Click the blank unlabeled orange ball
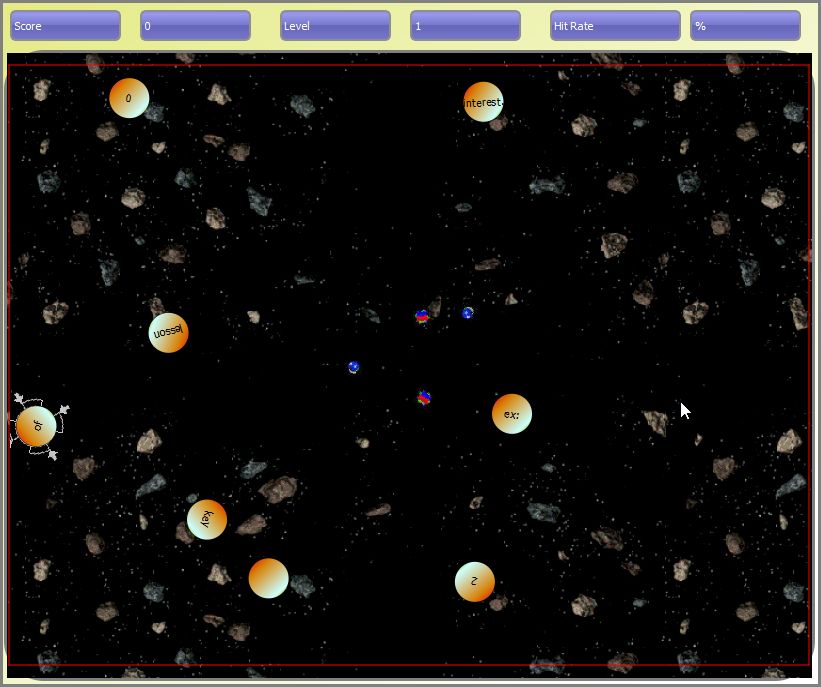This screenshot has height=687, width=821. point(269,576)
